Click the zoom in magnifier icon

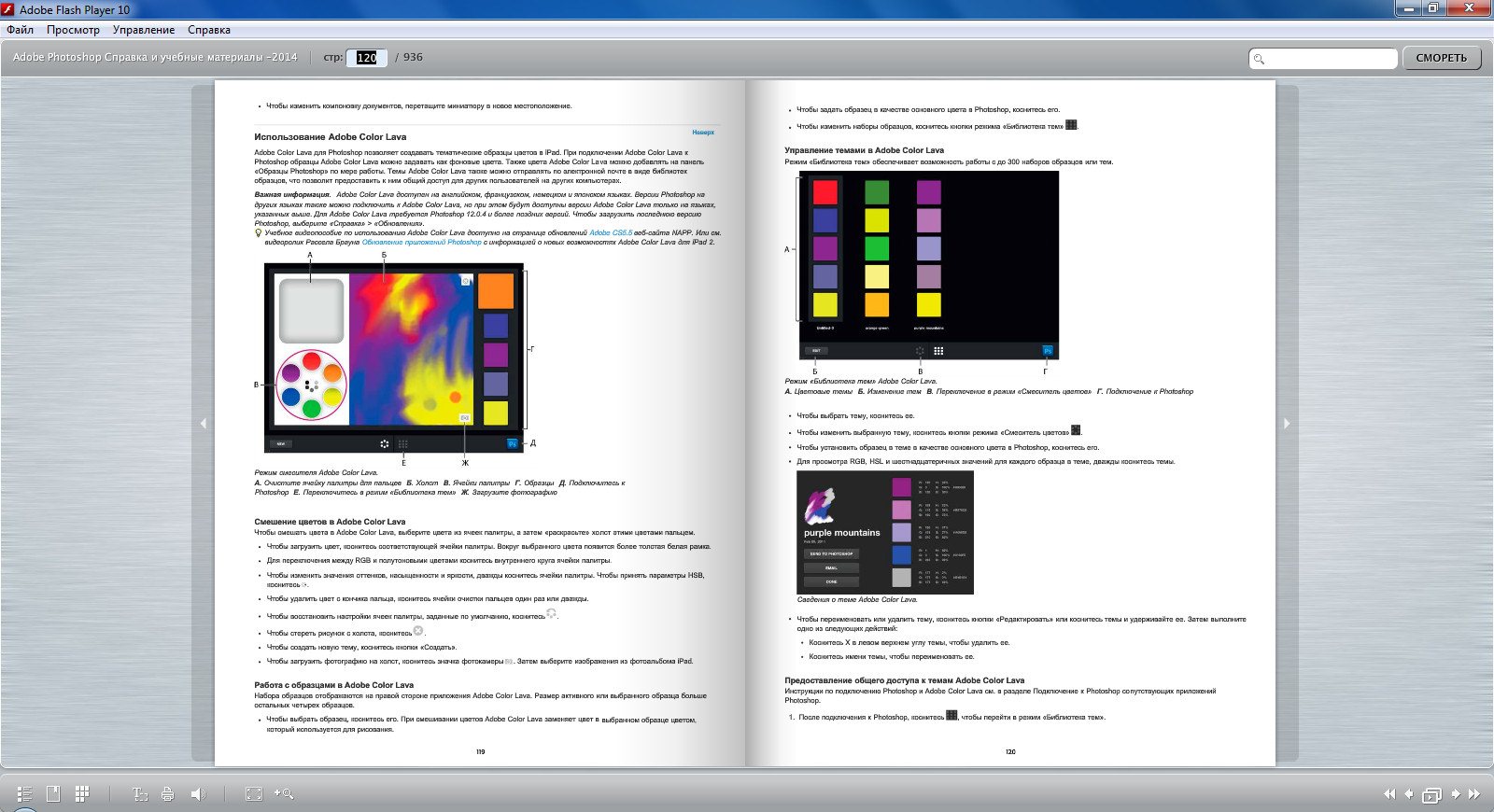[284, 794]
